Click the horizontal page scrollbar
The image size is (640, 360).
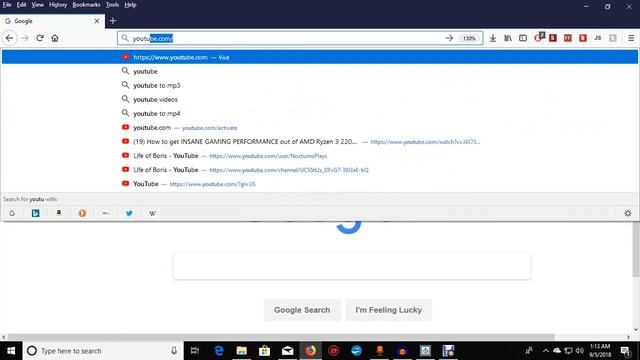click(x=281, y=337)
